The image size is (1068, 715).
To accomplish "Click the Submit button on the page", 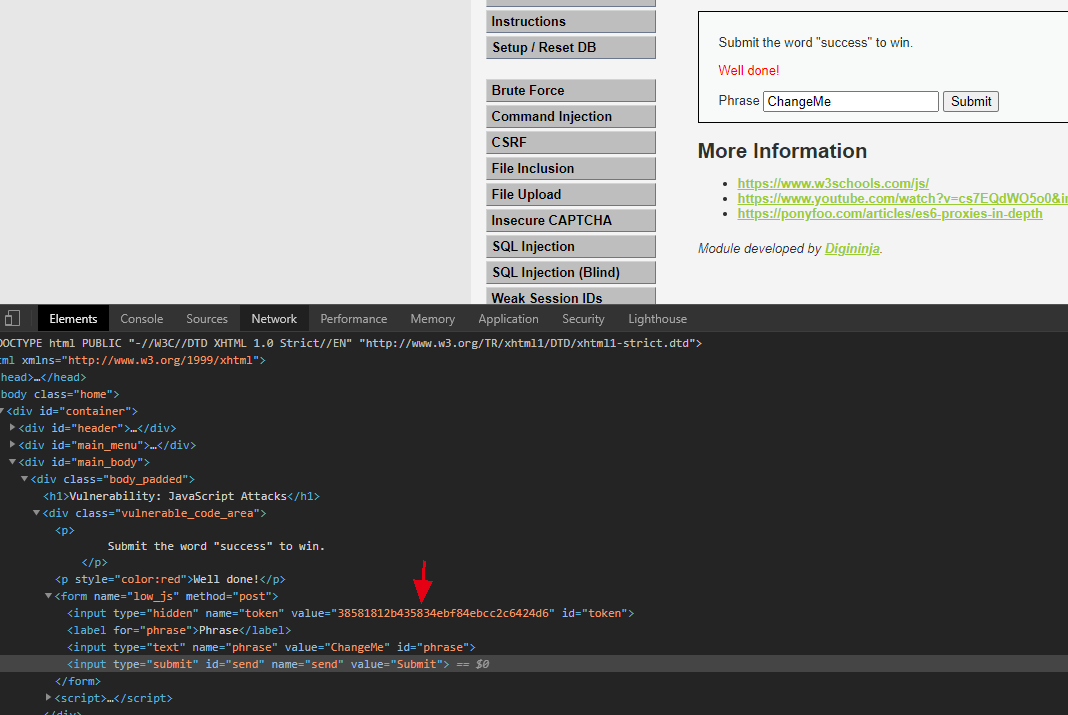I will click(971, 101).
